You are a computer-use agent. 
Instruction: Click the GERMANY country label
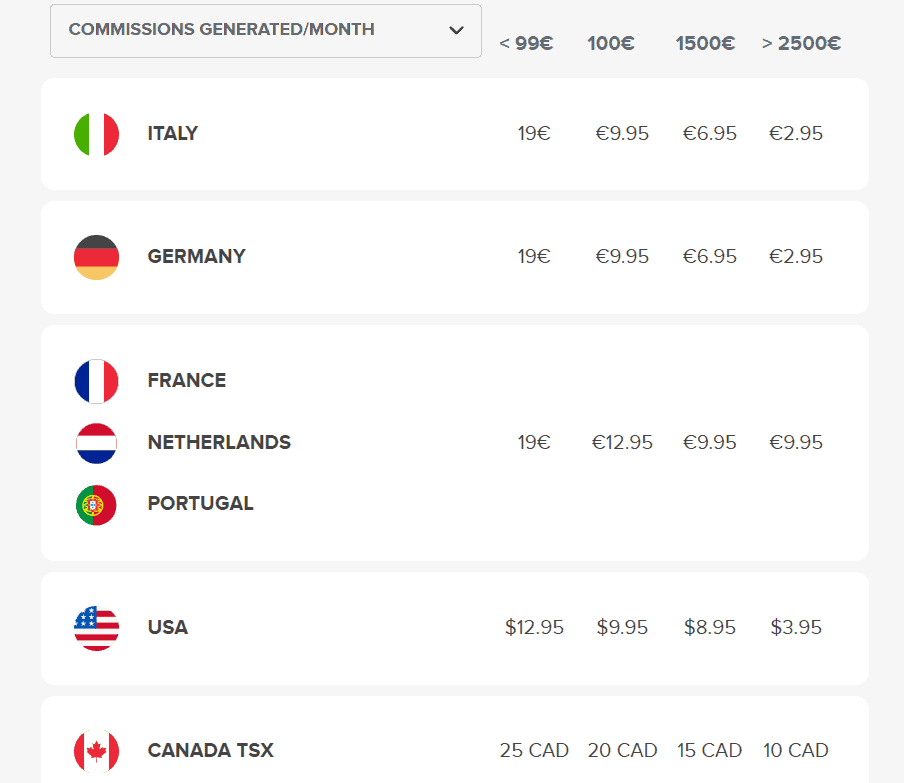[x=196, y=257]
